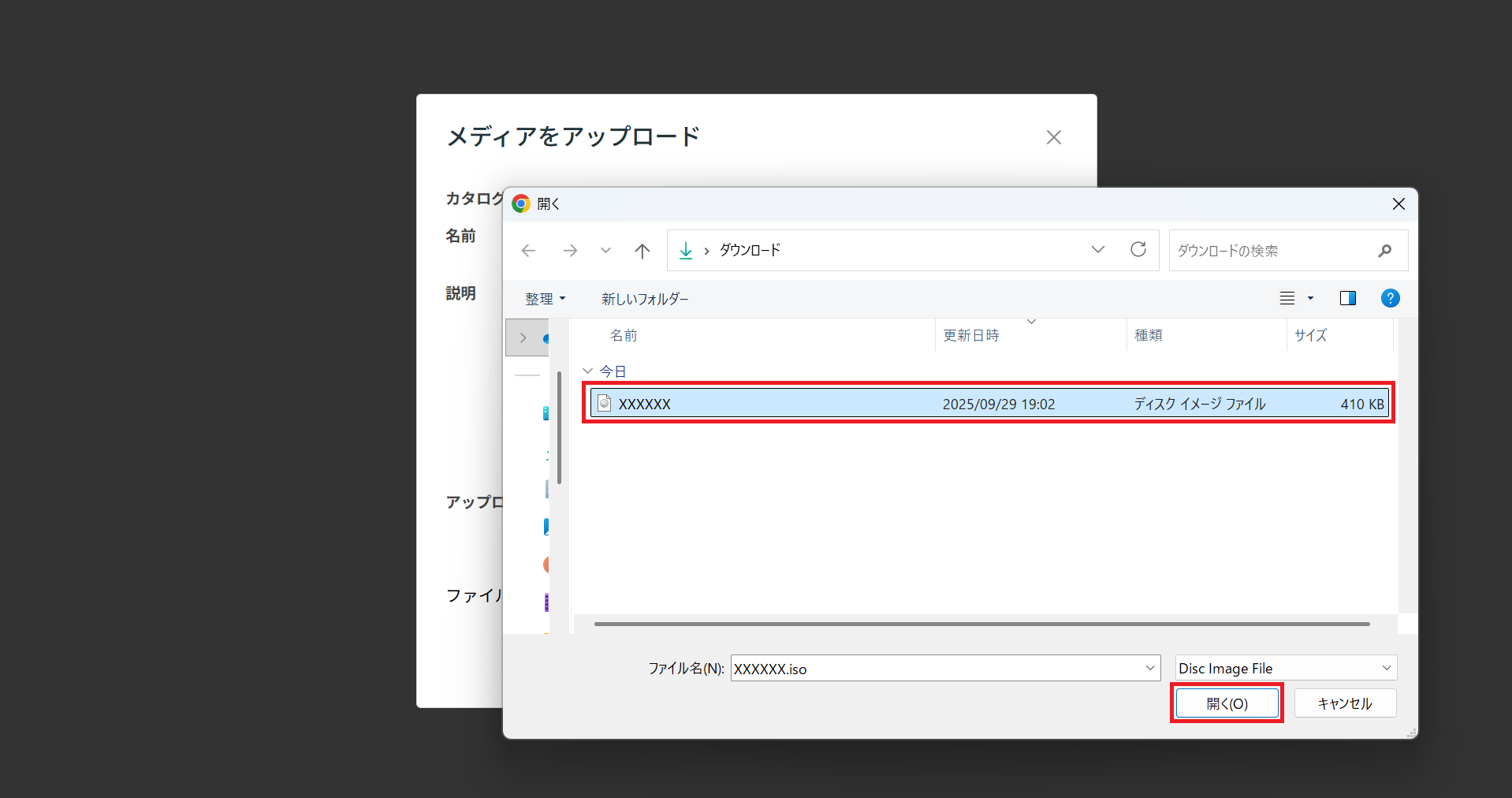Go up one folder level
This screenshot has width=1512, height=798.
coord(642,251)
